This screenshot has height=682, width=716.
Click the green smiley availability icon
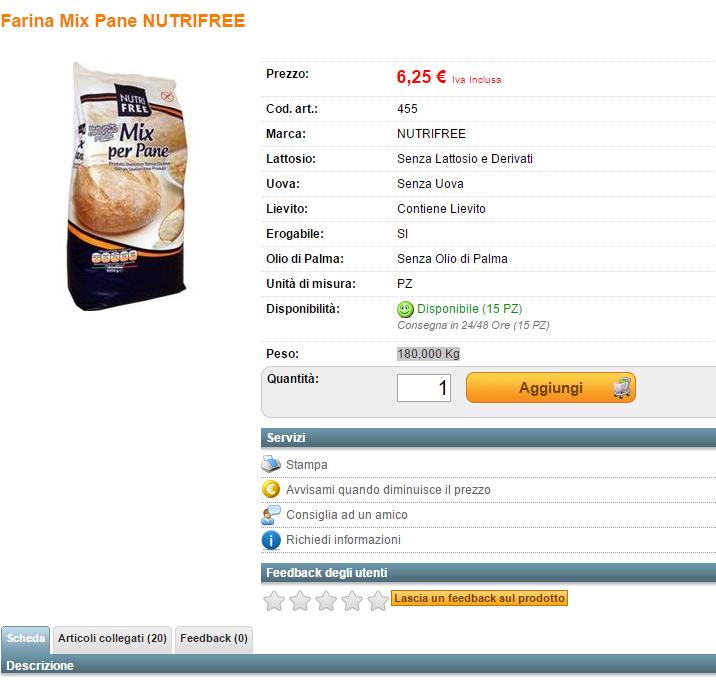point(405,309)
